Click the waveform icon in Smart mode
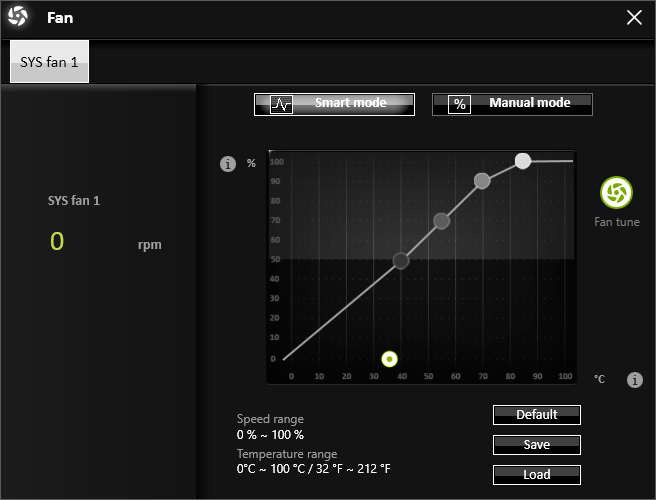 coord(282,105)
